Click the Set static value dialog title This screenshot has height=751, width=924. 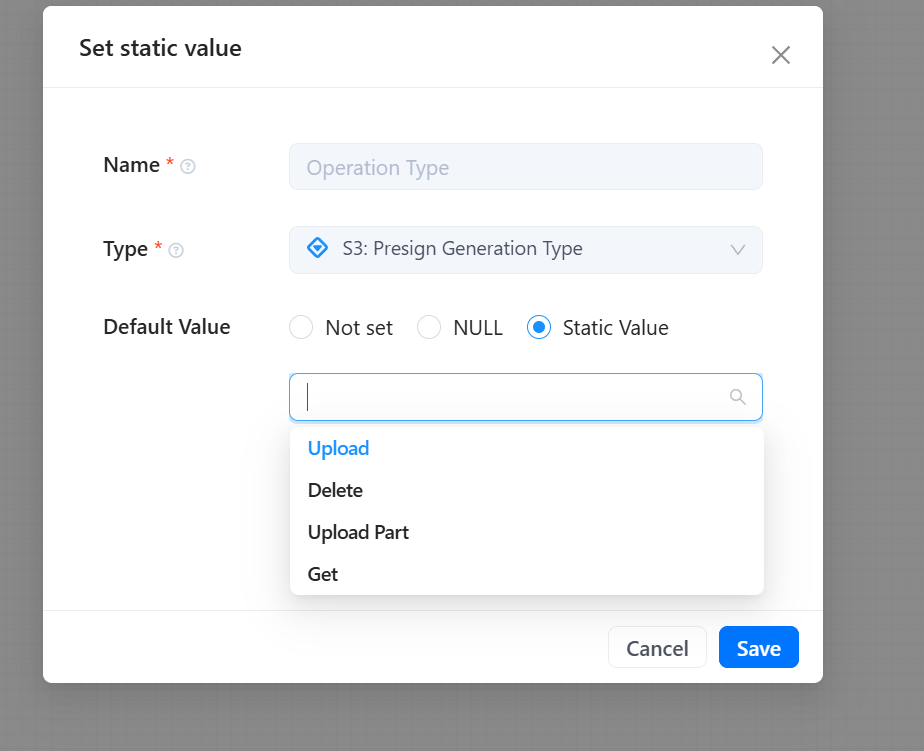(160, 48)
